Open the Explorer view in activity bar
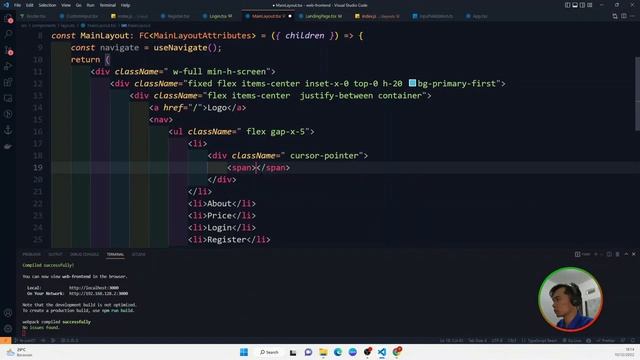The width and height of the screenshot is (640, 360). [x=8, y=19]
